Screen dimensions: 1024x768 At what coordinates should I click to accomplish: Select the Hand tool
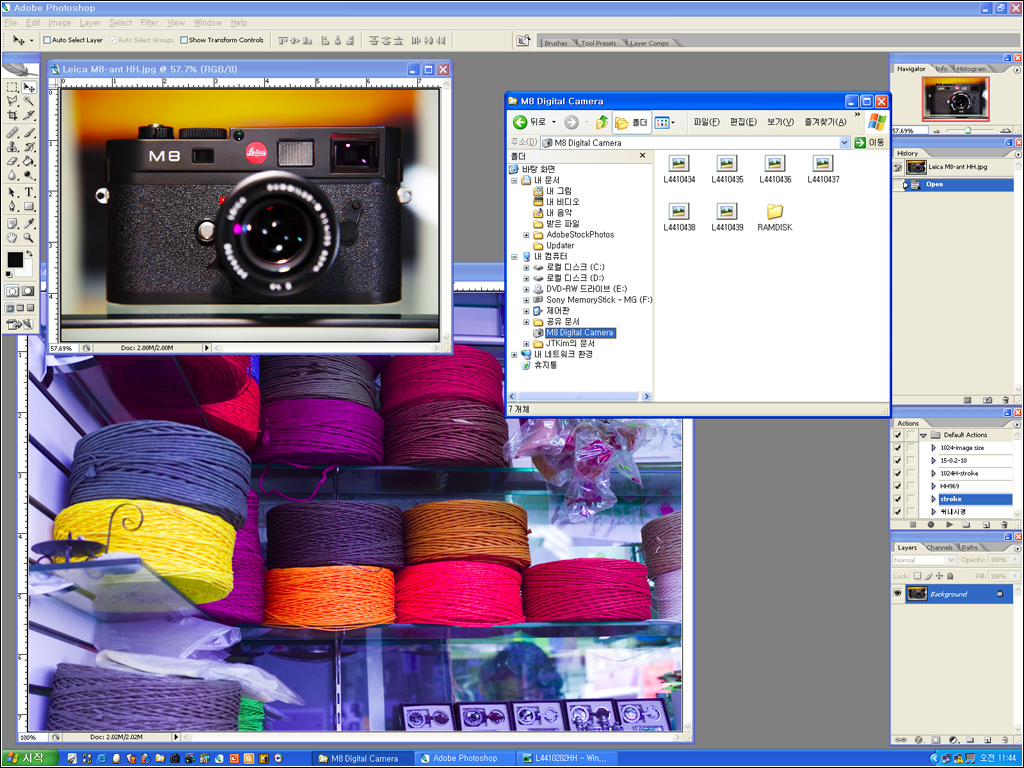pos(12,238)
